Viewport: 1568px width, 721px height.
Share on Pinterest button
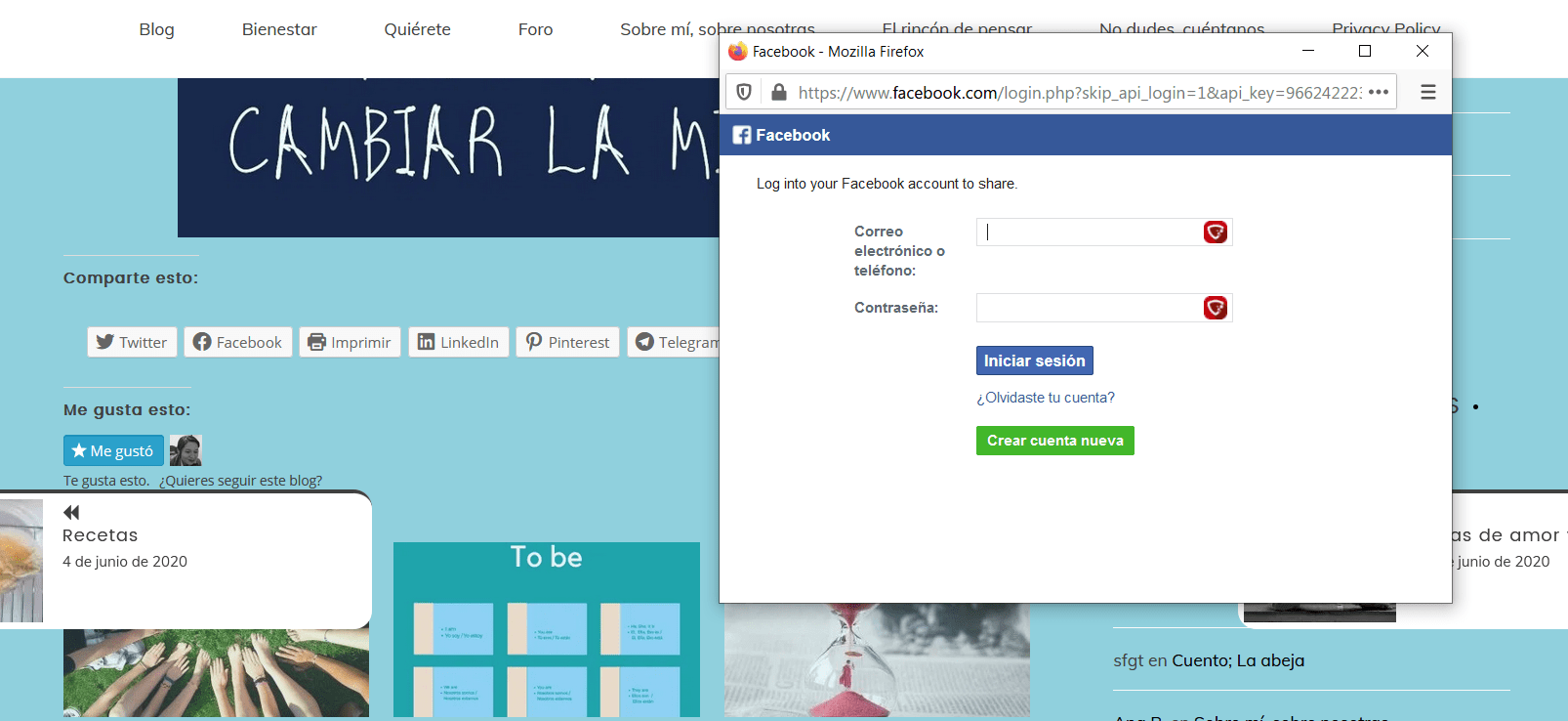tap(567, 342)
